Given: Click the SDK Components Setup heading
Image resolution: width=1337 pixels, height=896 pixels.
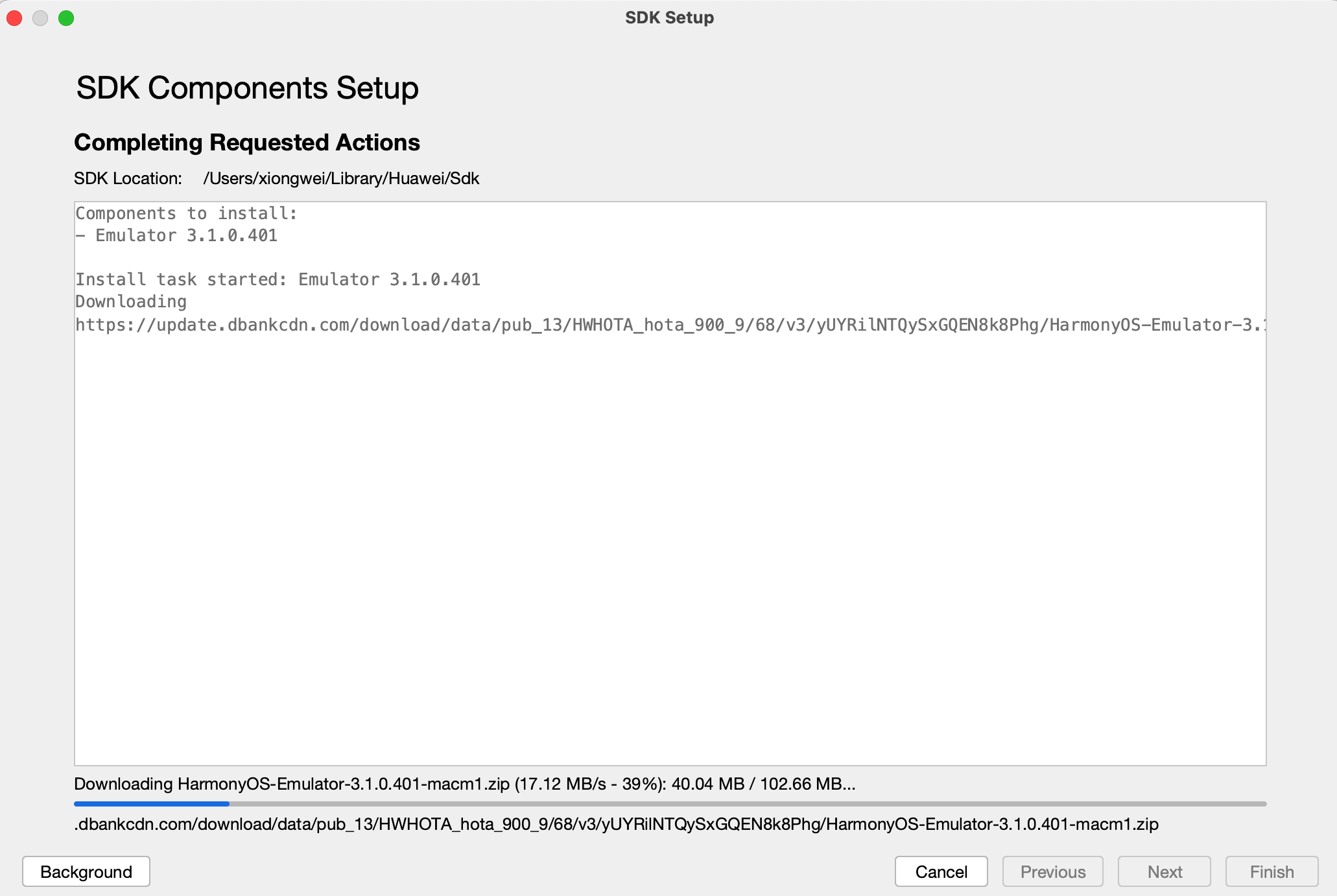Looking at the screenshot, I should pos(247,88).
